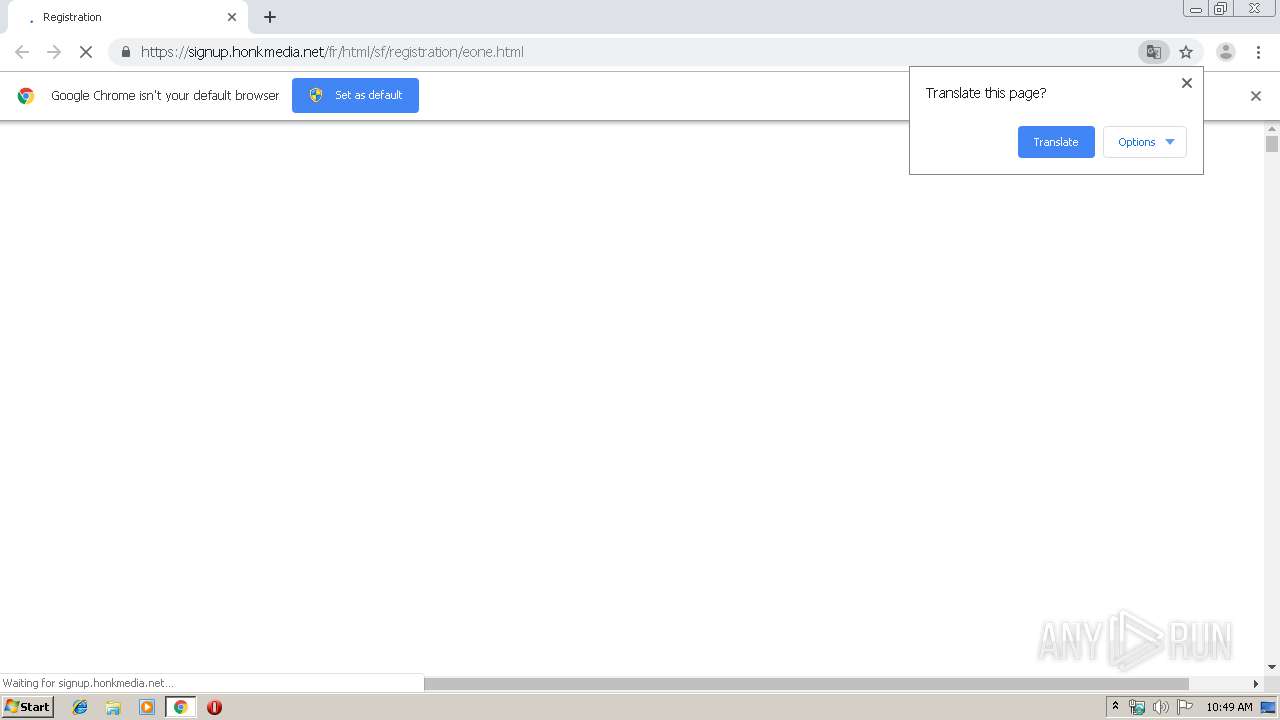This screenshot has width=1280, height=720.
Task: Bookmark this page with star
Action: point(1186,52)
